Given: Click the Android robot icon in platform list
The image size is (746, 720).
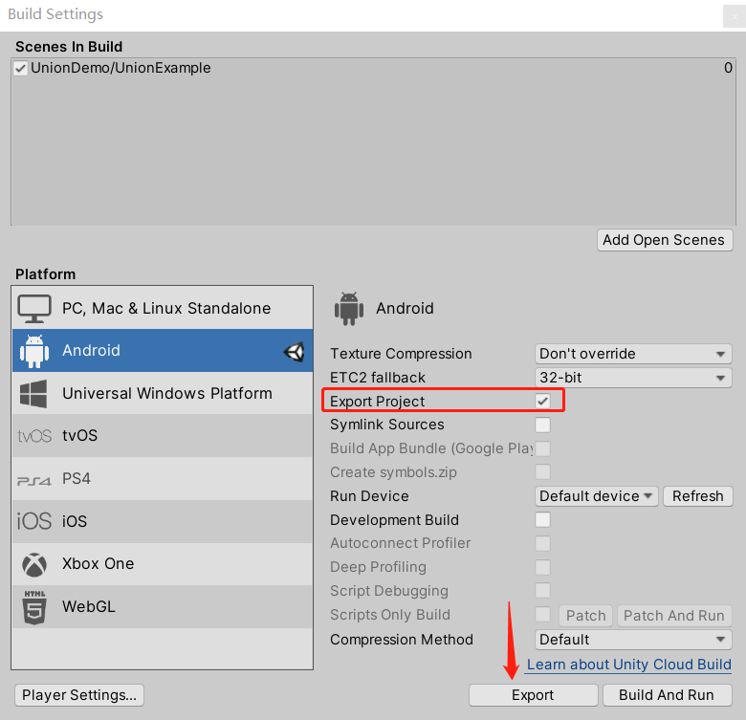Looking at the screenshot, I should [34, 351].
